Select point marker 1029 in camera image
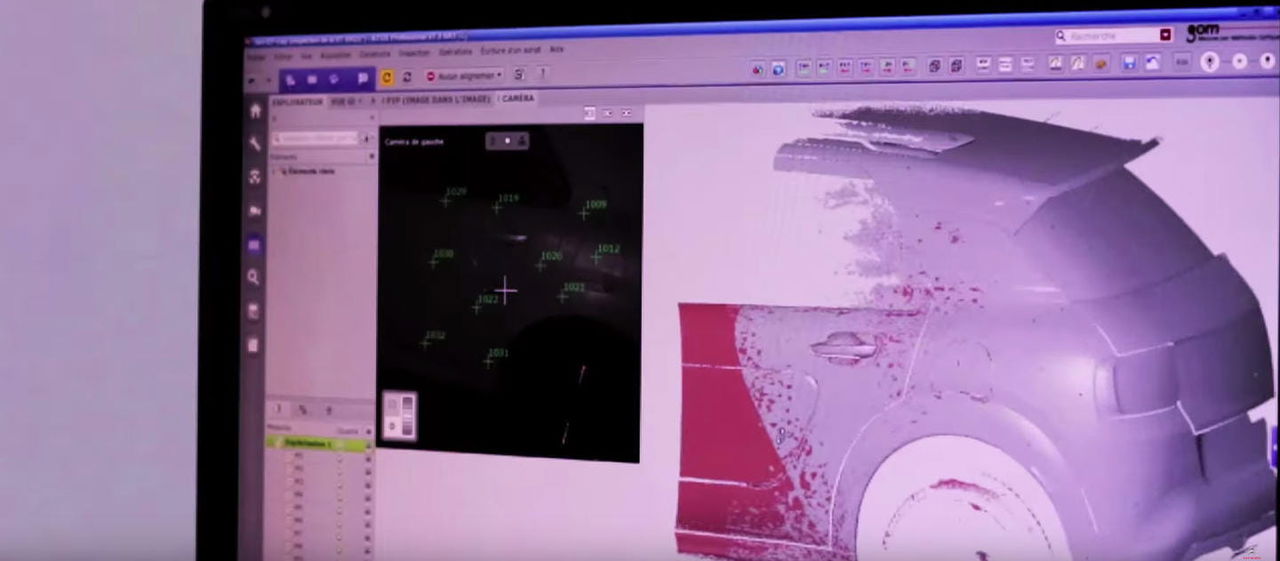 click(446, 199)
